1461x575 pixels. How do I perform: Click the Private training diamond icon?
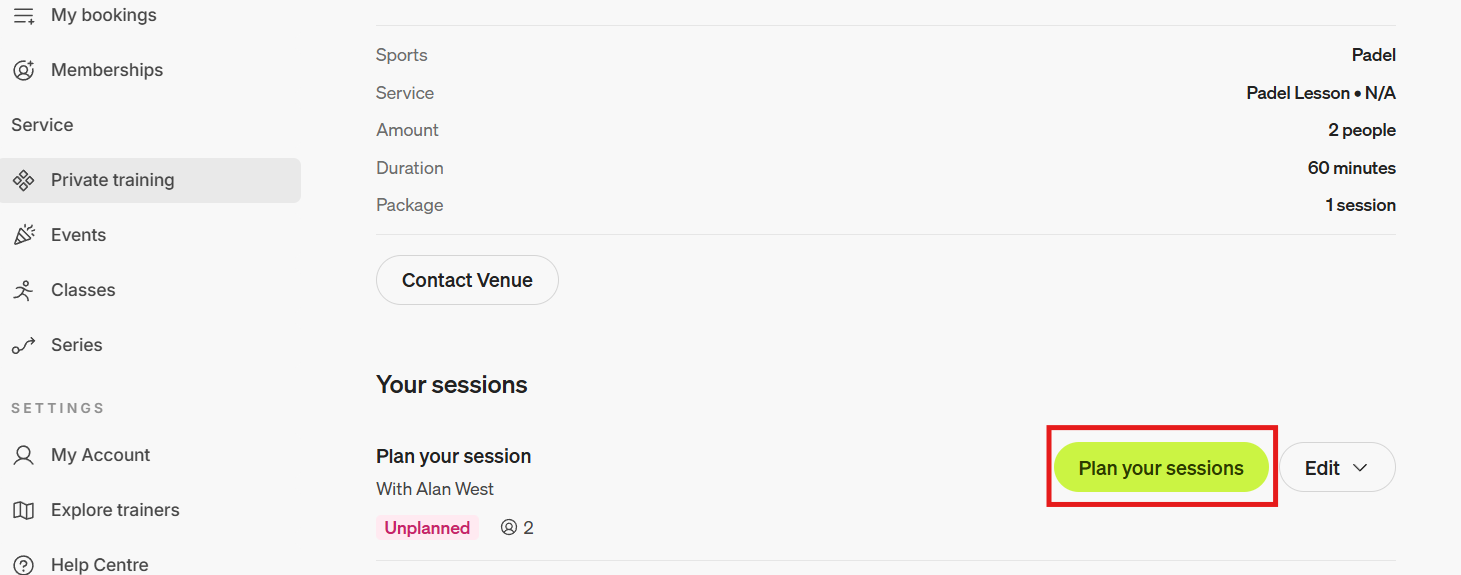click(x=23, y=180)
